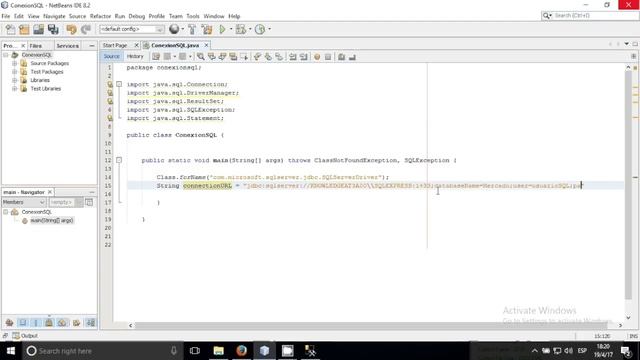Switch to Source view button
Screen dimensions: 640x360
tap(111, 57)
